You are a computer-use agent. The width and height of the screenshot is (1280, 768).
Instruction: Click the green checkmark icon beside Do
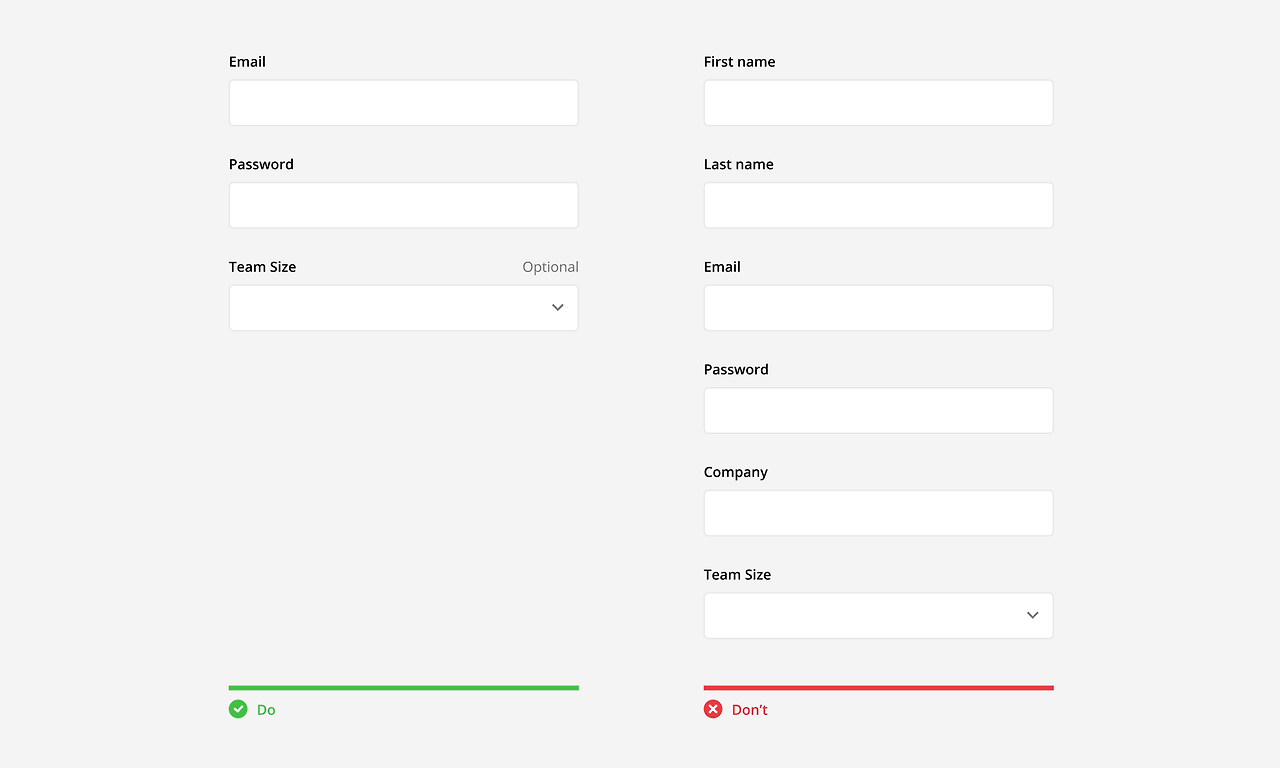point(238,709)
